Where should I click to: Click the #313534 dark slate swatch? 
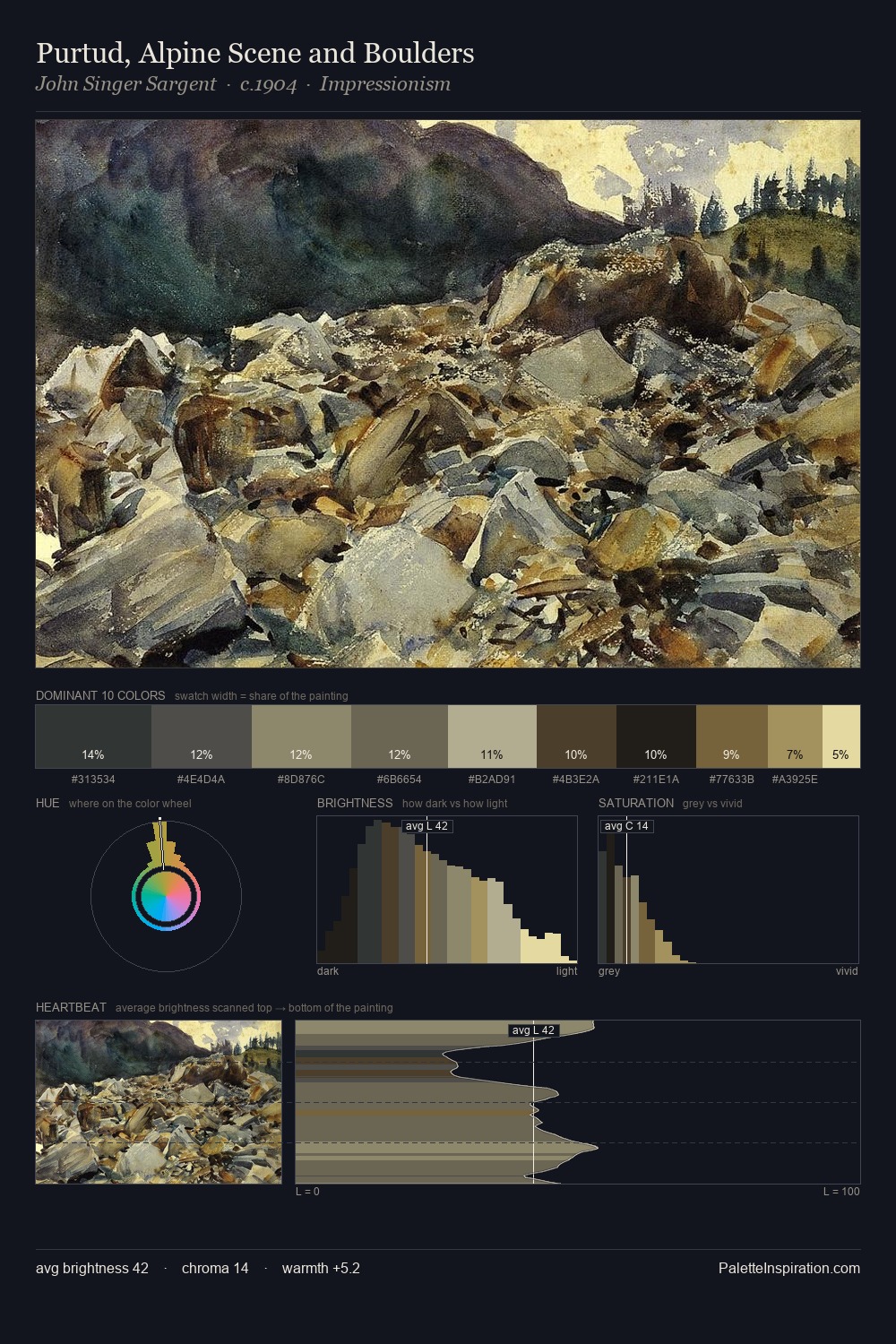point(93,737)
